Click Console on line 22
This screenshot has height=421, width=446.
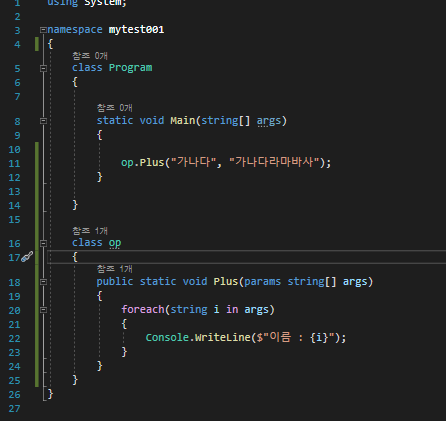[x=167, y=337]
